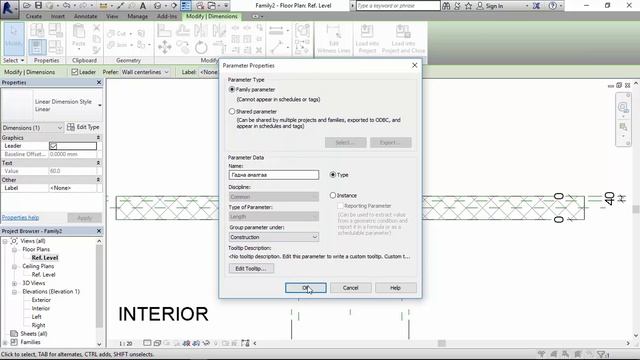Switch to the View ribbon tab
640x360 pixels.
coord(112,16)
